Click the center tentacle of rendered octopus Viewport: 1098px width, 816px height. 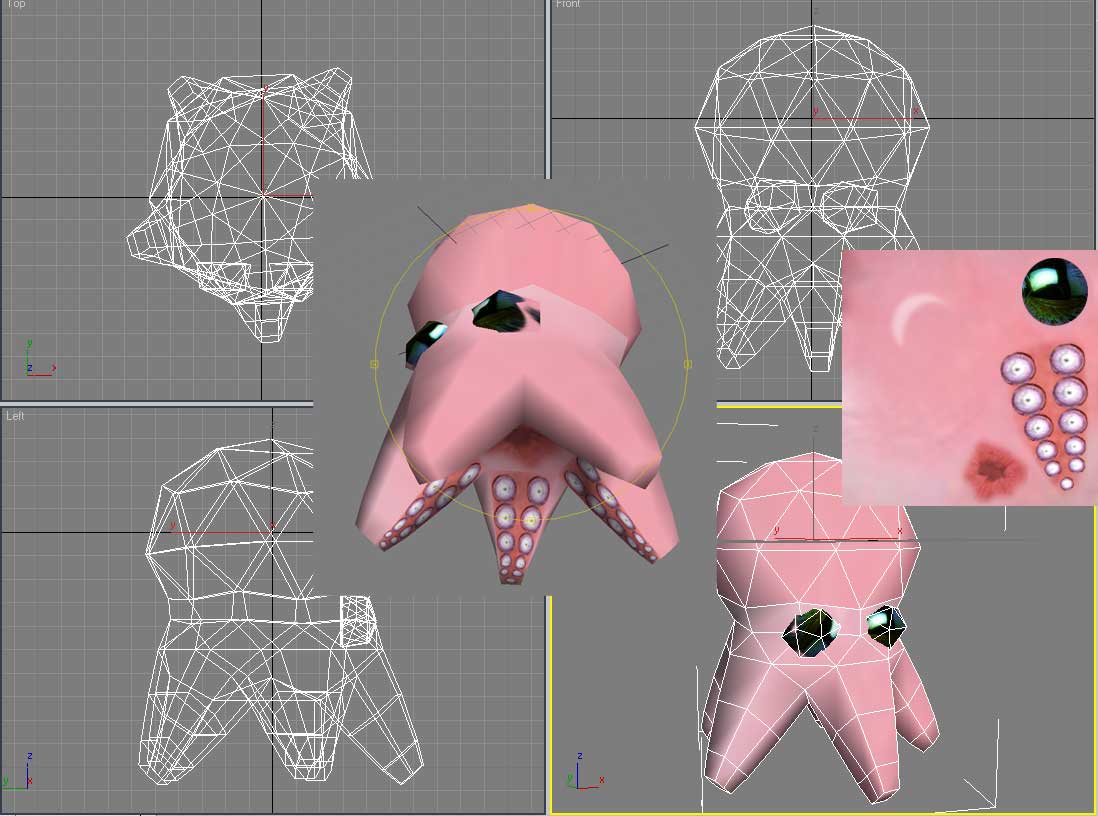point(518,530)
